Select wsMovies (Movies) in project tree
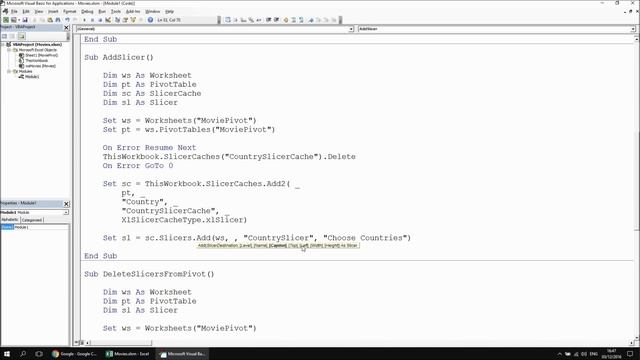Image resolution: width=640 pixels, height=360 pixels. (x=40, y=66)
